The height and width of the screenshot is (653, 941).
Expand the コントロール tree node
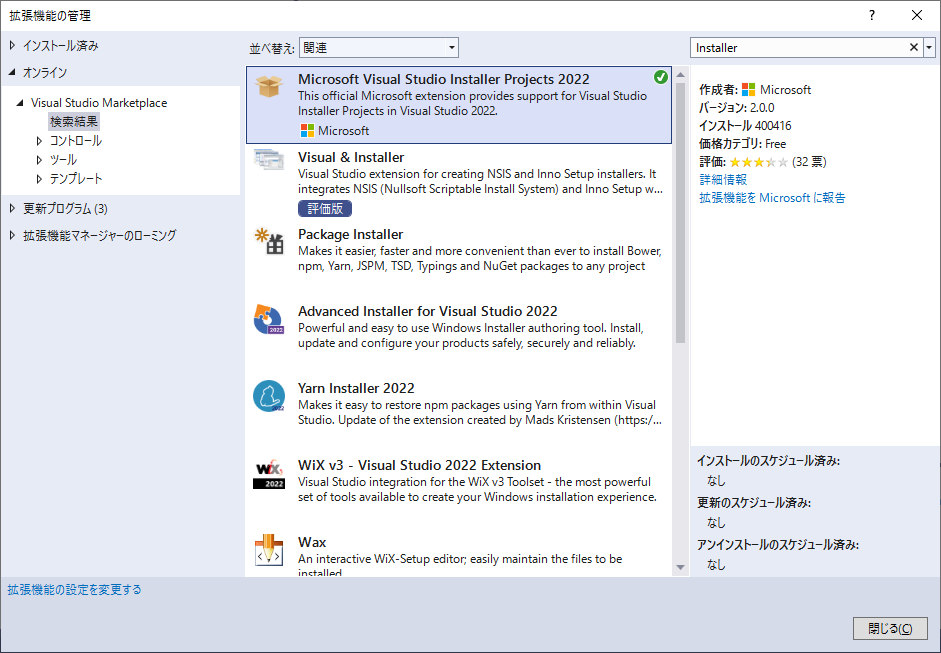tap(39, 141)
